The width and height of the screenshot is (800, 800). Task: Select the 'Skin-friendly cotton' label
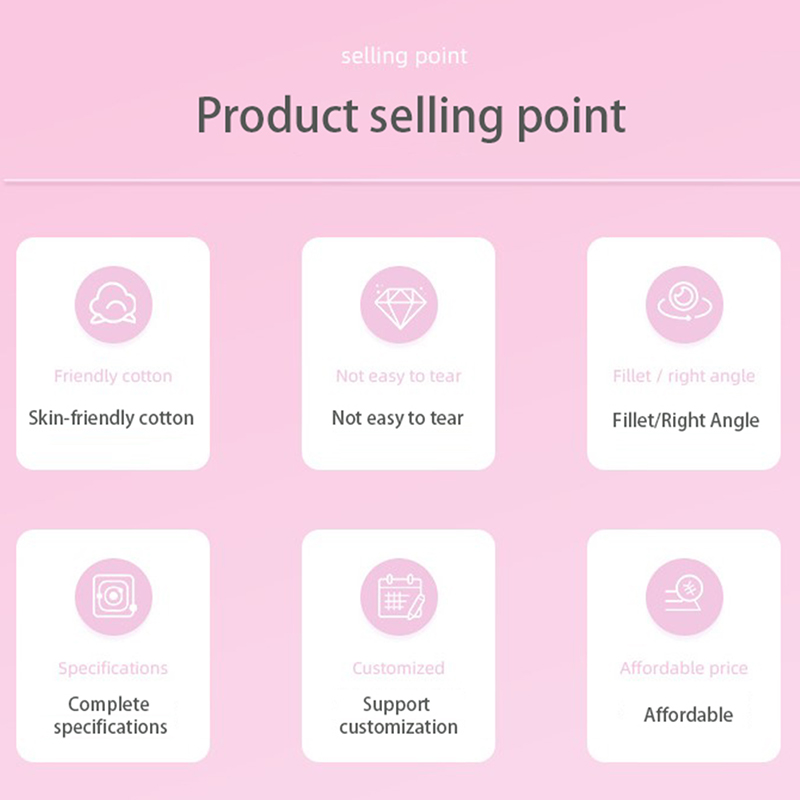click(111, 417)
